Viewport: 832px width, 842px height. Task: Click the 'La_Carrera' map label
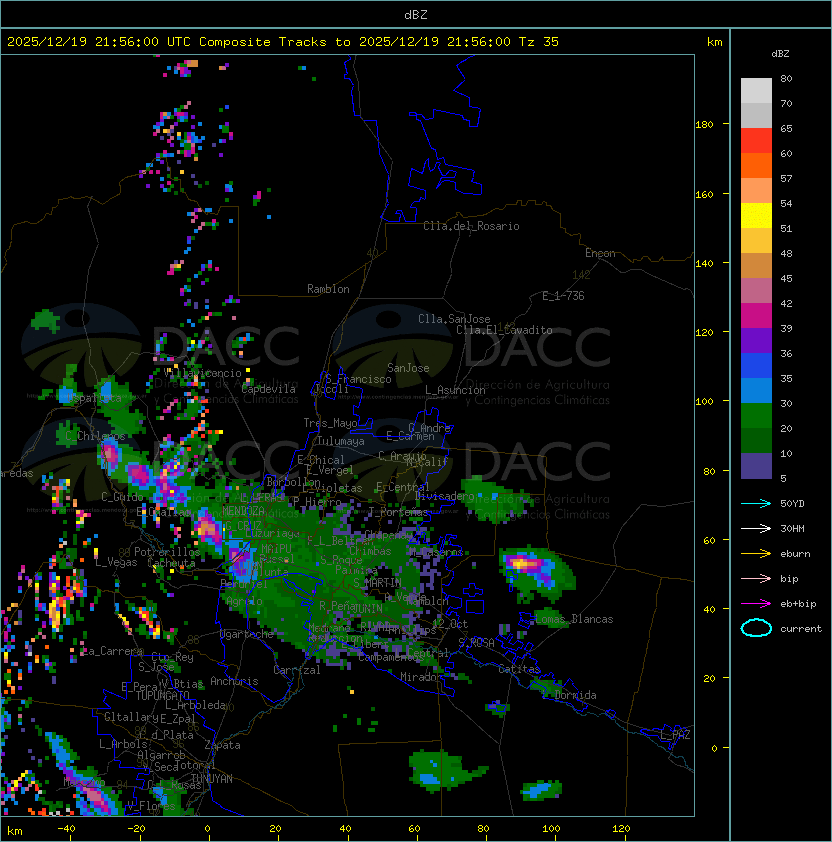[112, 651]
